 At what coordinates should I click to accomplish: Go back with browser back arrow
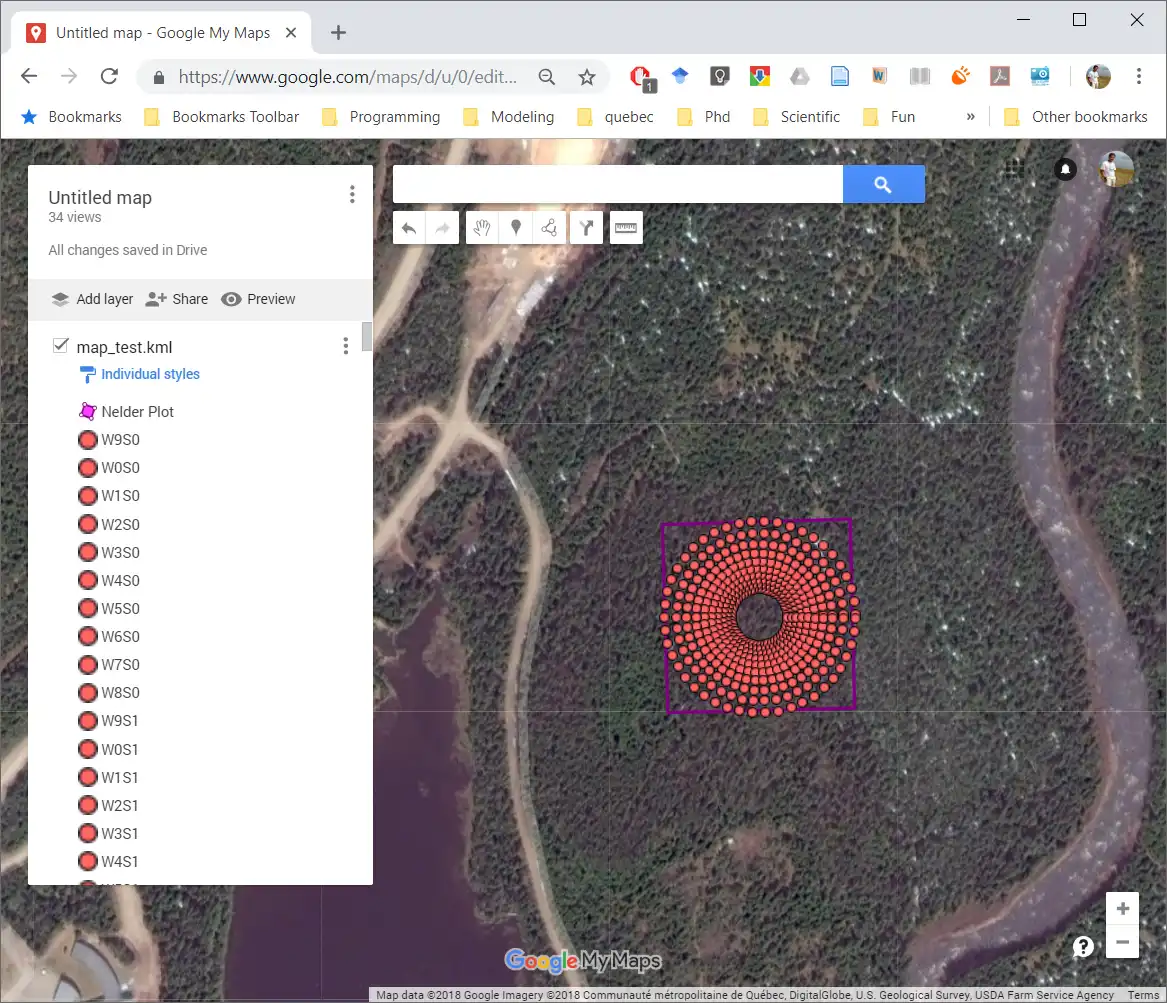[x=29, y=76]
